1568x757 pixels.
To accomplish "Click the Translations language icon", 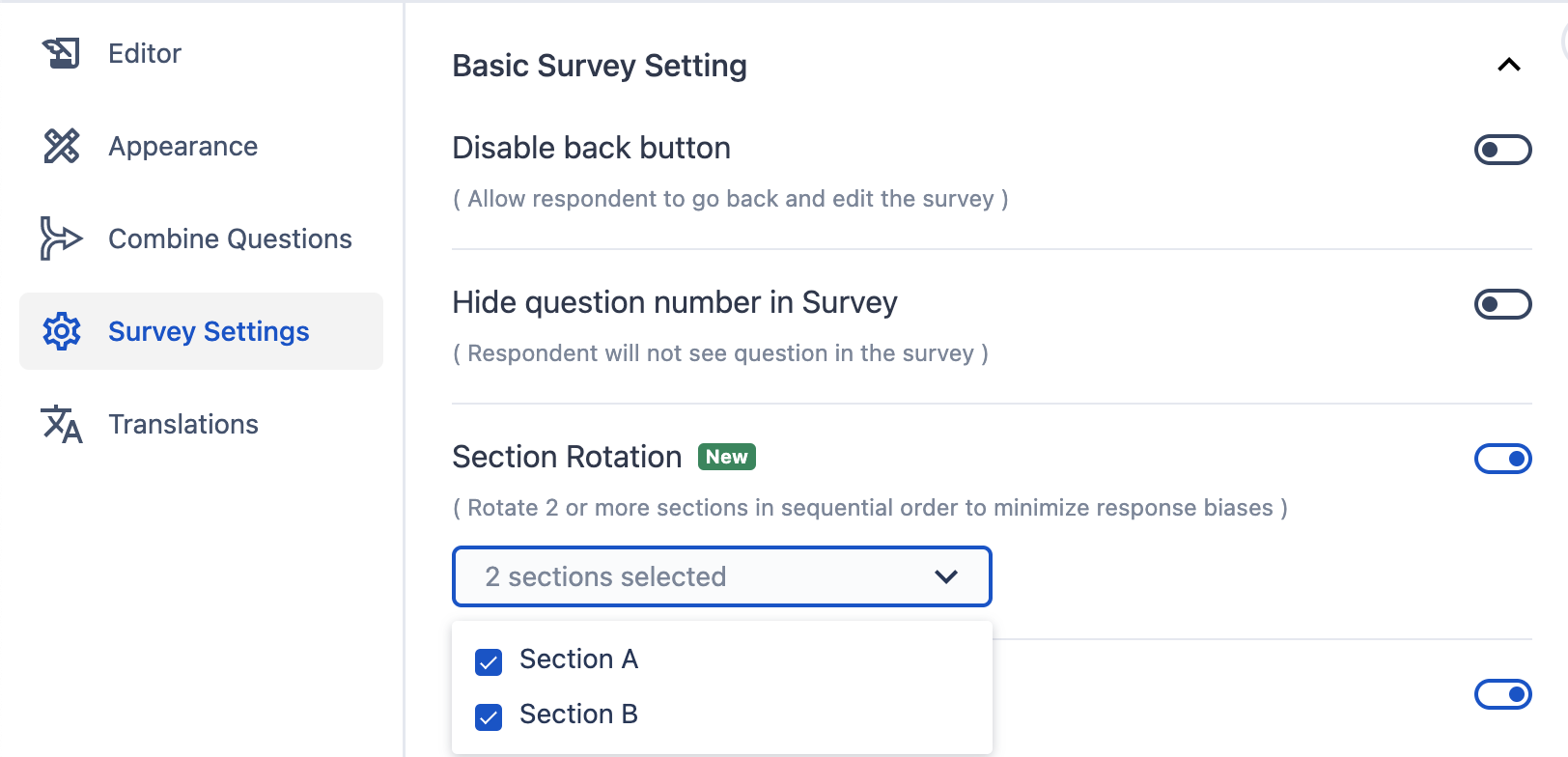I will [x=61, y=424].
